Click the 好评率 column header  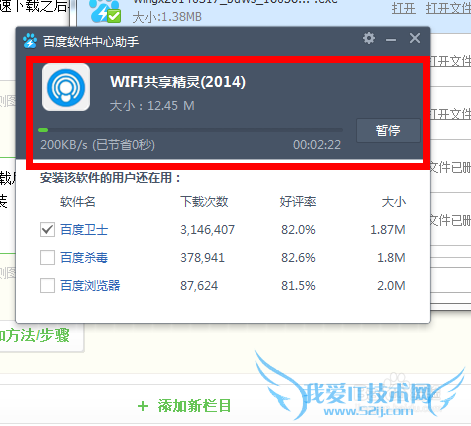tap(298, 202)
